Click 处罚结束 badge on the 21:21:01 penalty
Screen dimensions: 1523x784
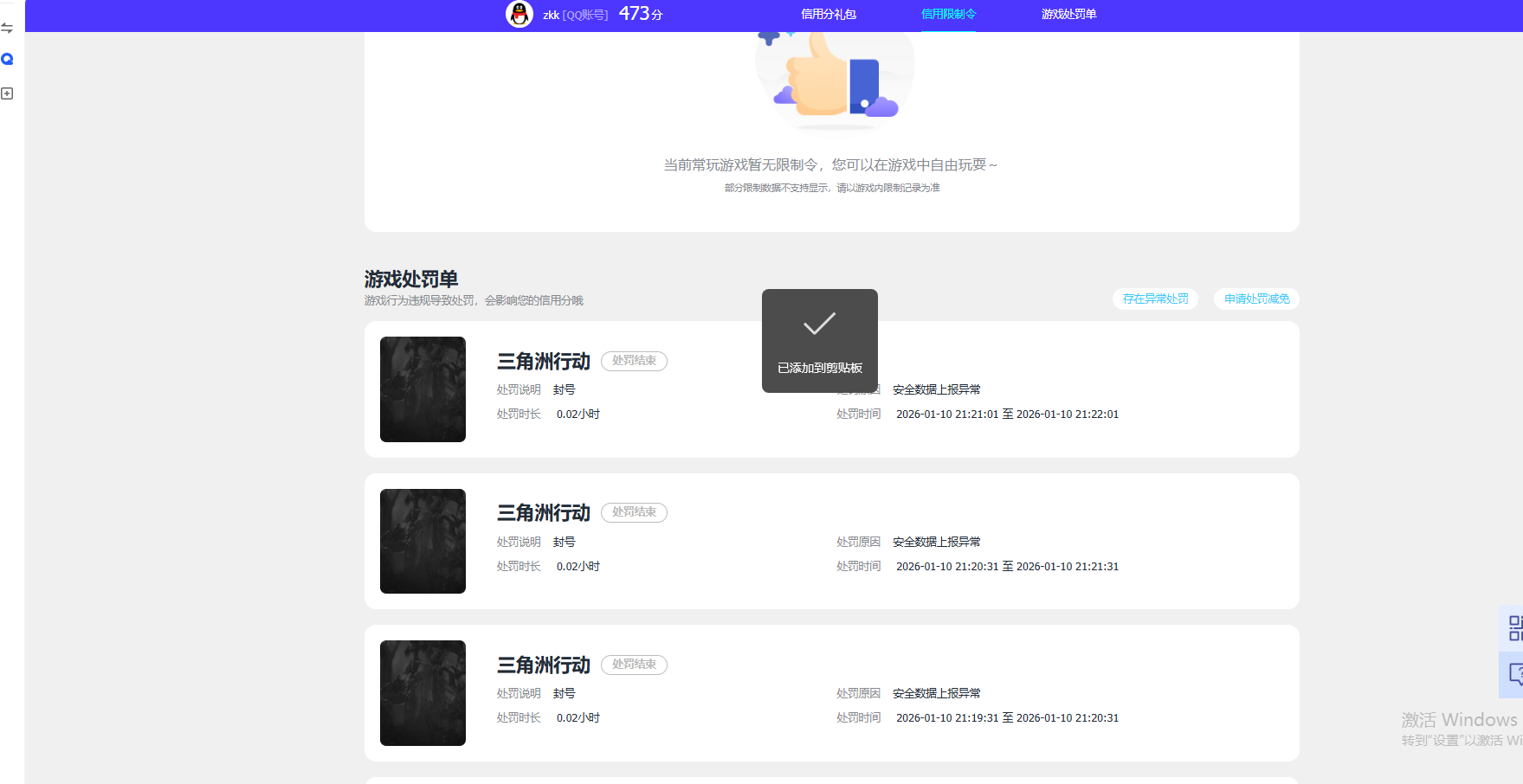[x=634, y=361]
